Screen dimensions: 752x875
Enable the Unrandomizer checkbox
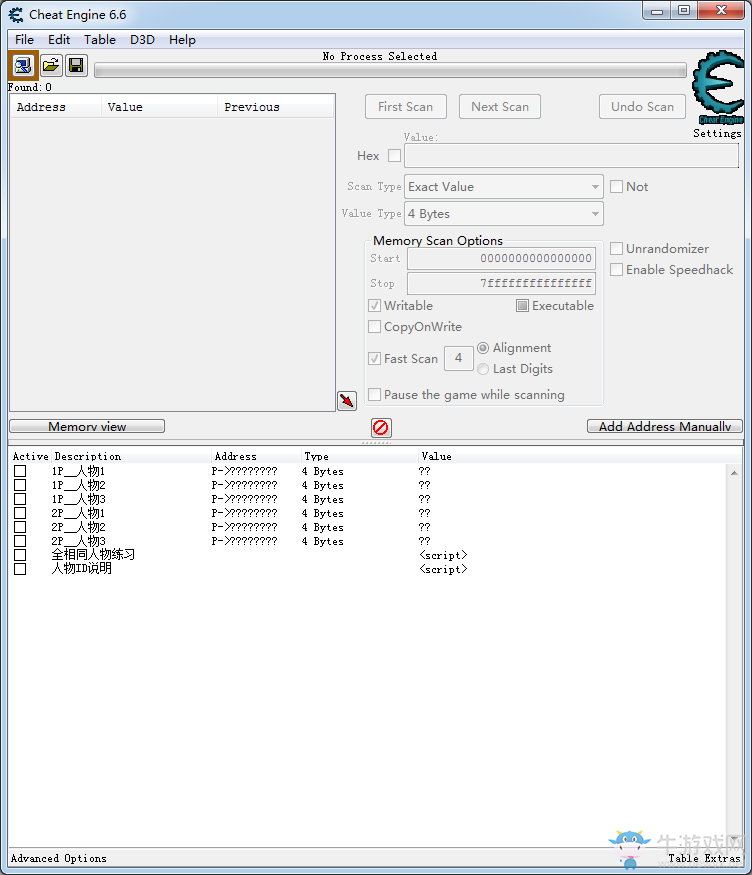click(616, 248)
